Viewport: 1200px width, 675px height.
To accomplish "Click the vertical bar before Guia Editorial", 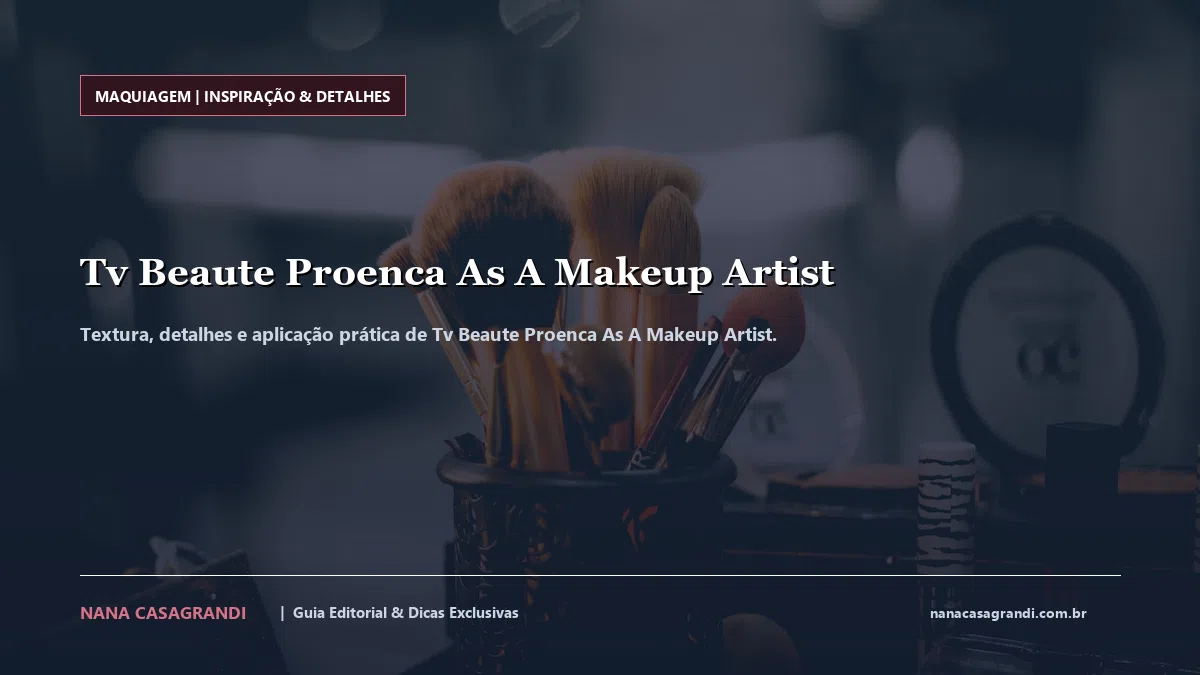I will coord(282,612).
